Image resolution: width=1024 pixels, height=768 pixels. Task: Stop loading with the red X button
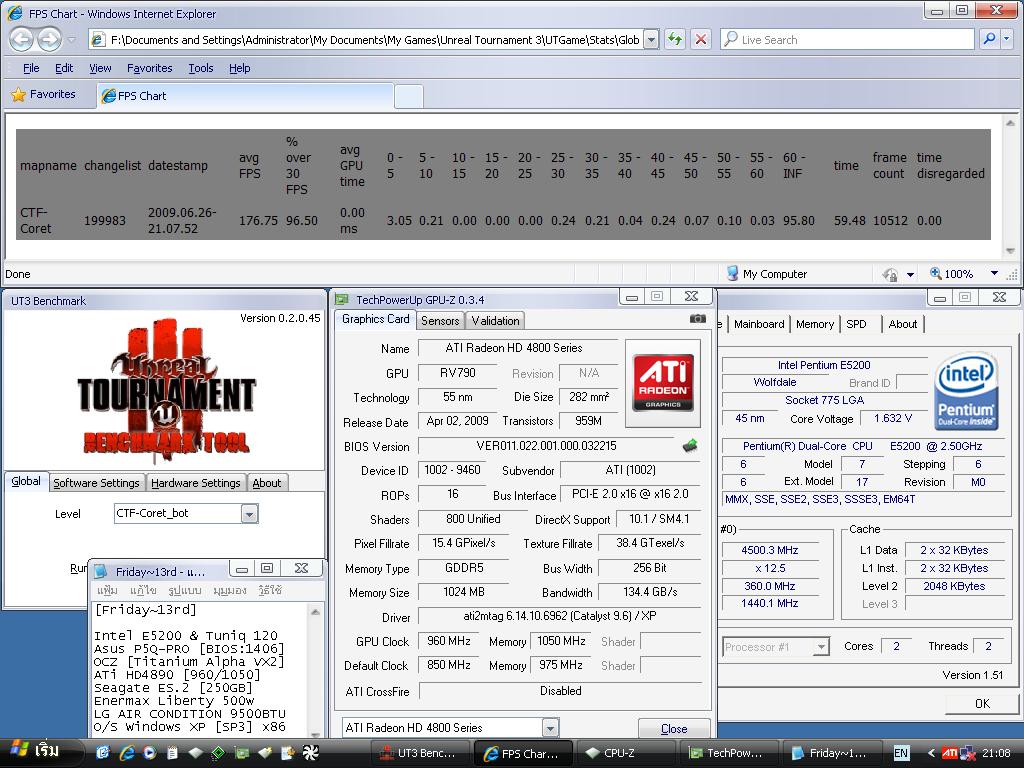point(701,39)
